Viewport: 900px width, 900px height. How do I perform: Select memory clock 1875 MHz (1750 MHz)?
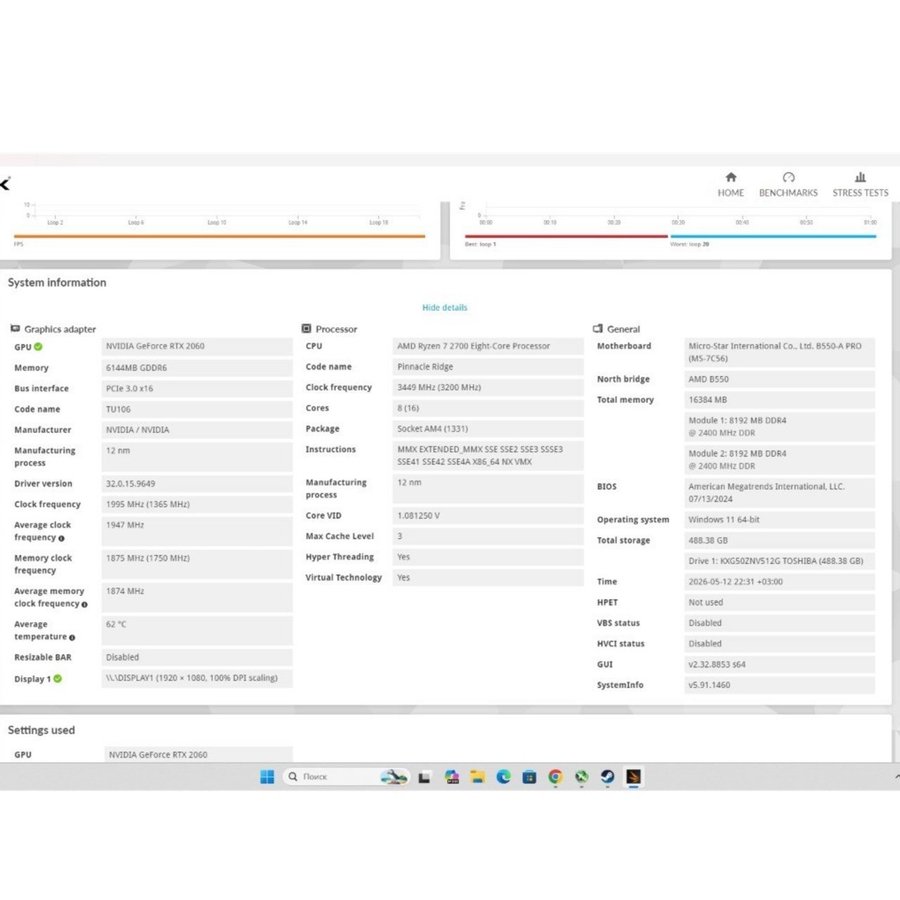coord(197,564)
